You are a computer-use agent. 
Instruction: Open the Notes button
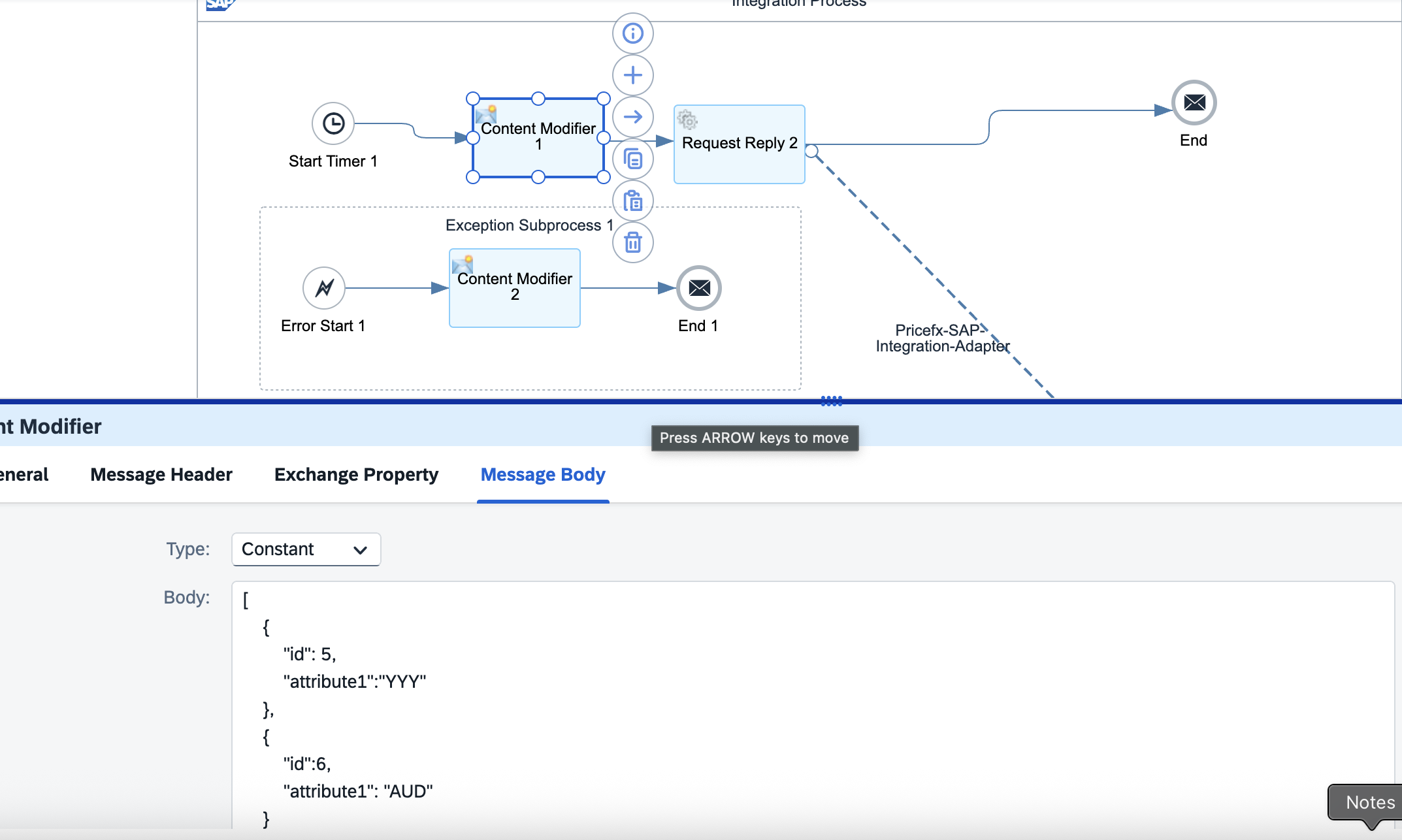(1369, 802)
